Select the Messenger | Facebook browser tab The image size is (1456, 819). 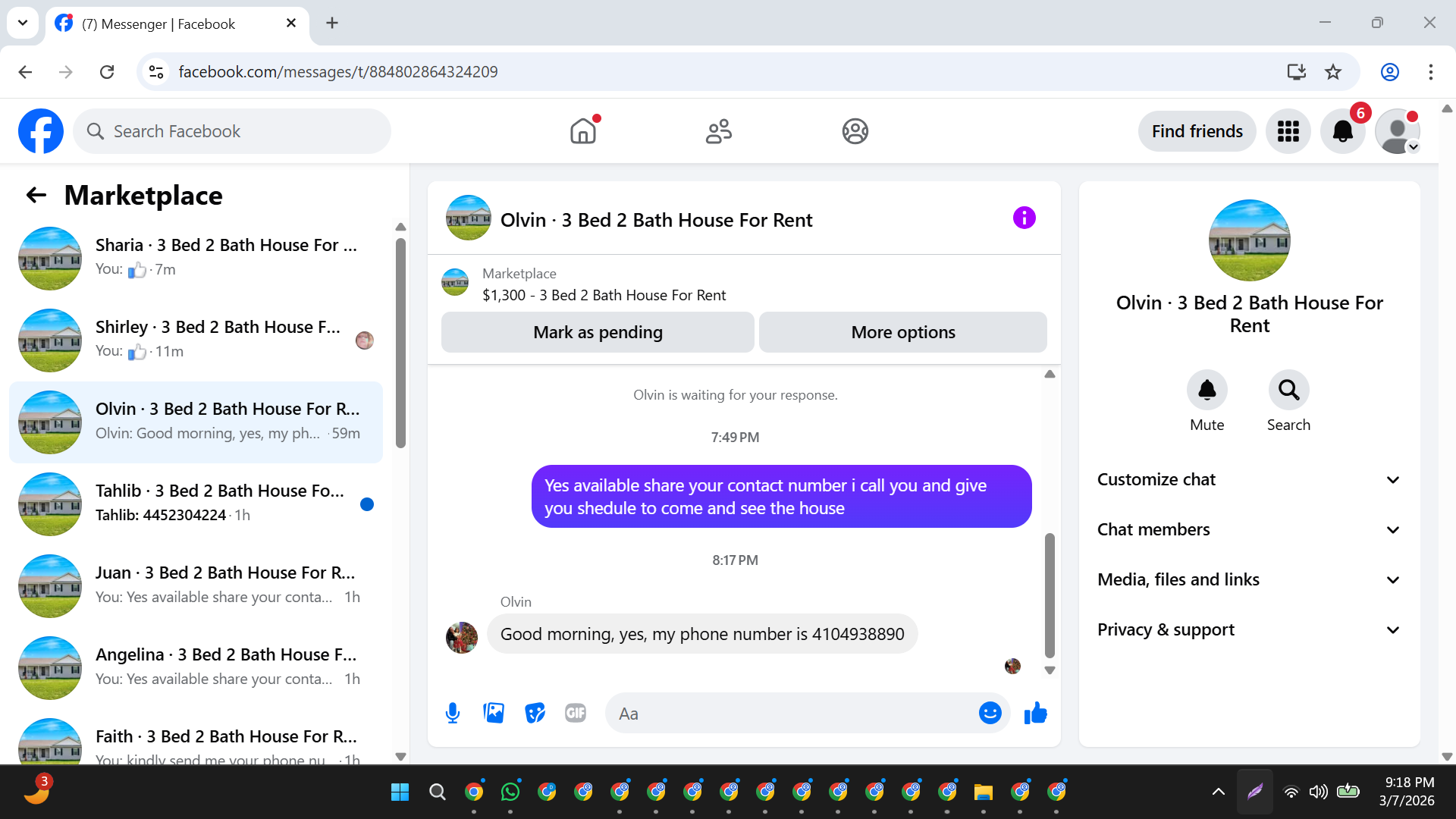pos(177,24)
